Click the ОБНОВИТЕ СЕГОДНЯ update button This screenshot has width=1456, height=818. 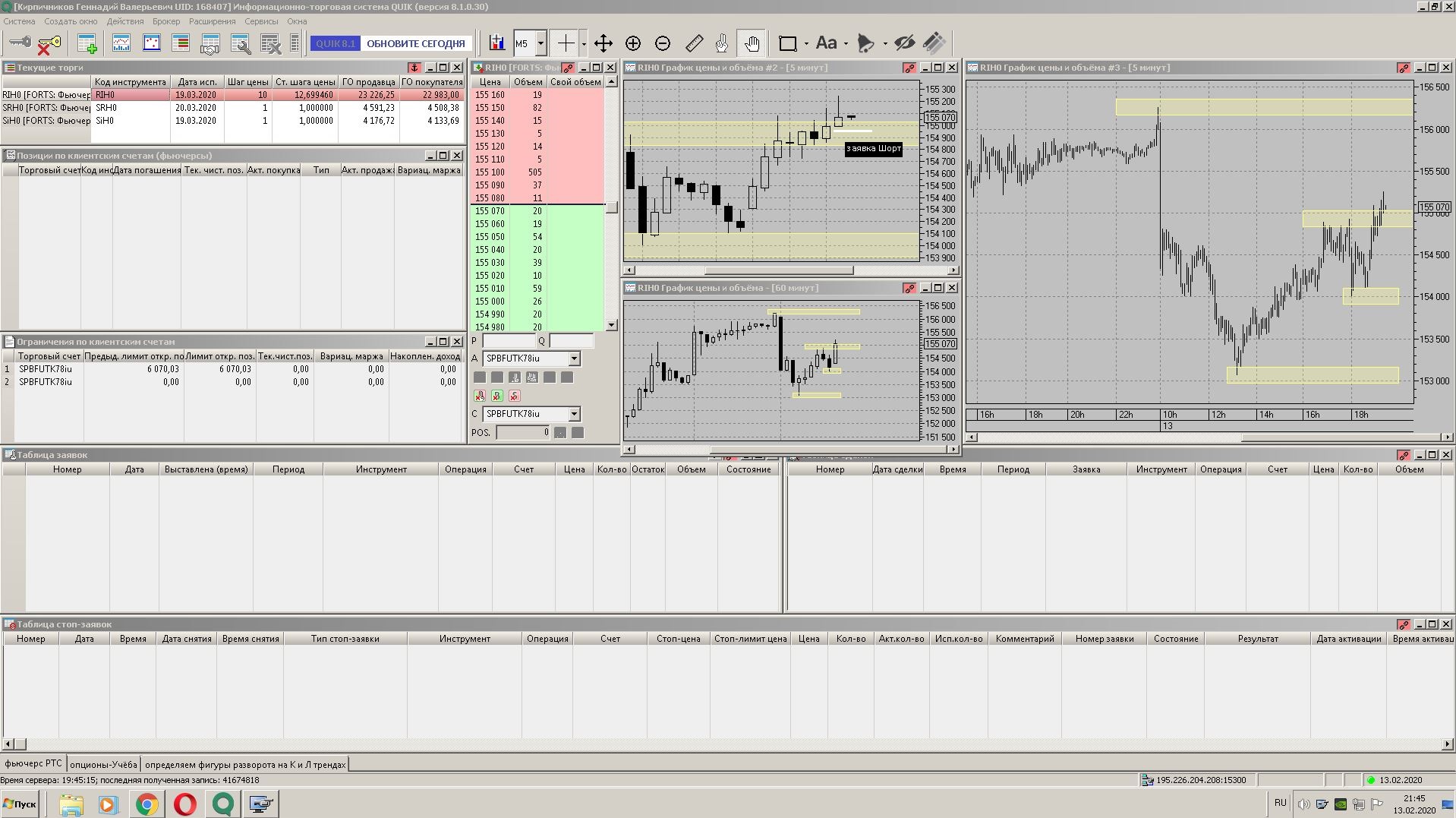(416, 43)
